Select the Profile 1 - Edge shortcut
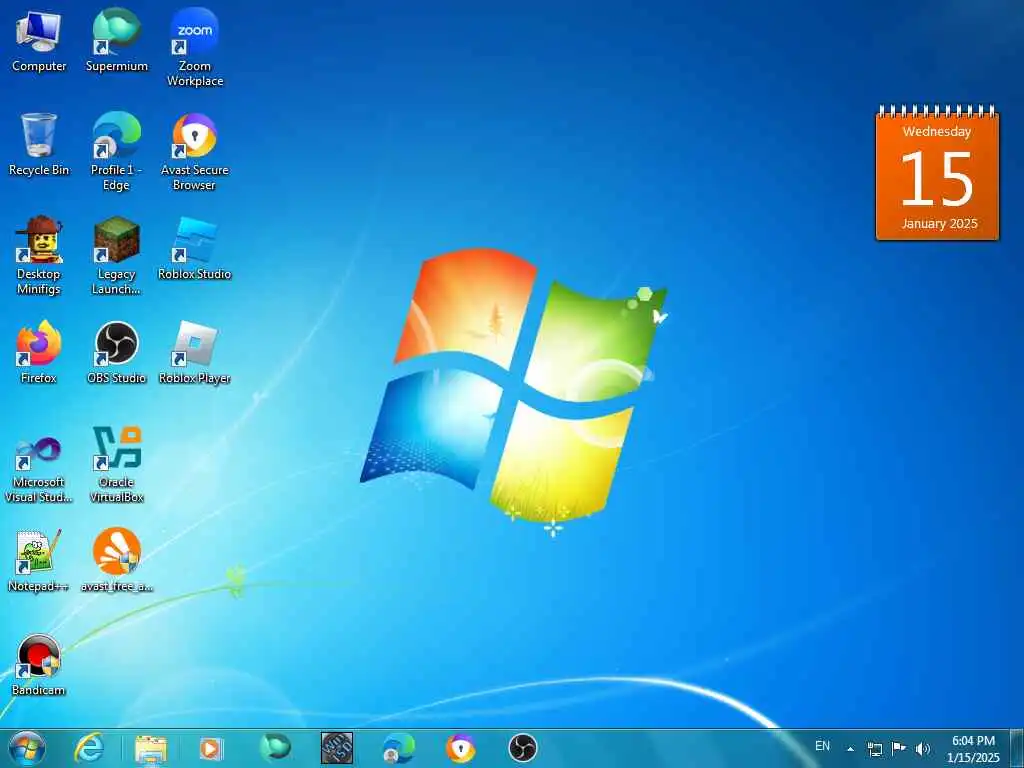The width and height of the screenshot is (1024, 768). (116, 152)
